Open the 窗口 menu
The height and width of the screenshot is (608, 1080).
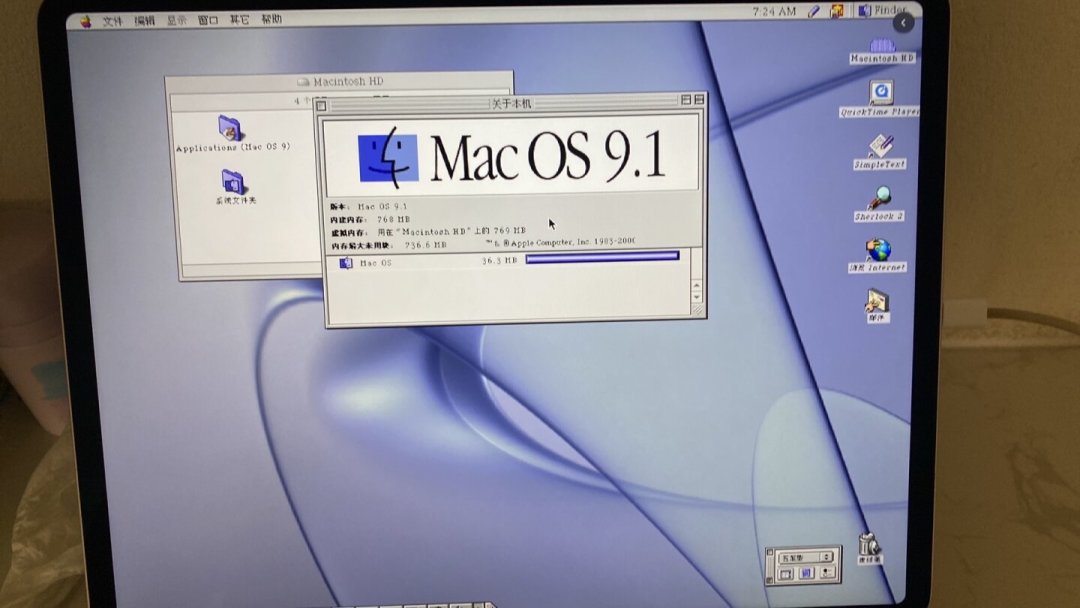208,20
